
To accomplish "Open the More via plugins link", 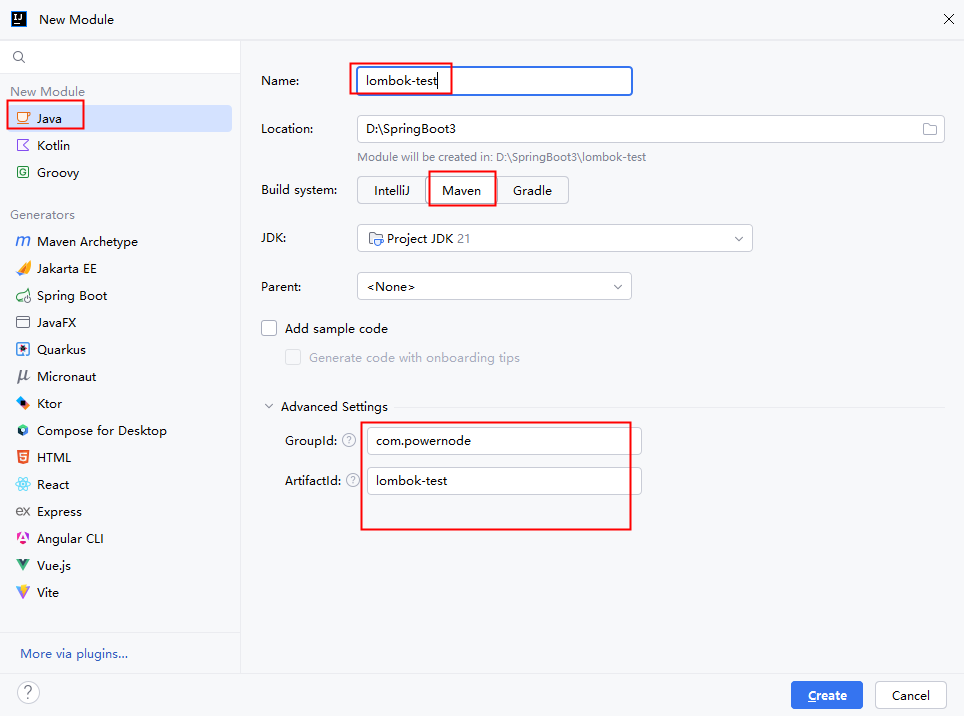I will tap(74, 653).
